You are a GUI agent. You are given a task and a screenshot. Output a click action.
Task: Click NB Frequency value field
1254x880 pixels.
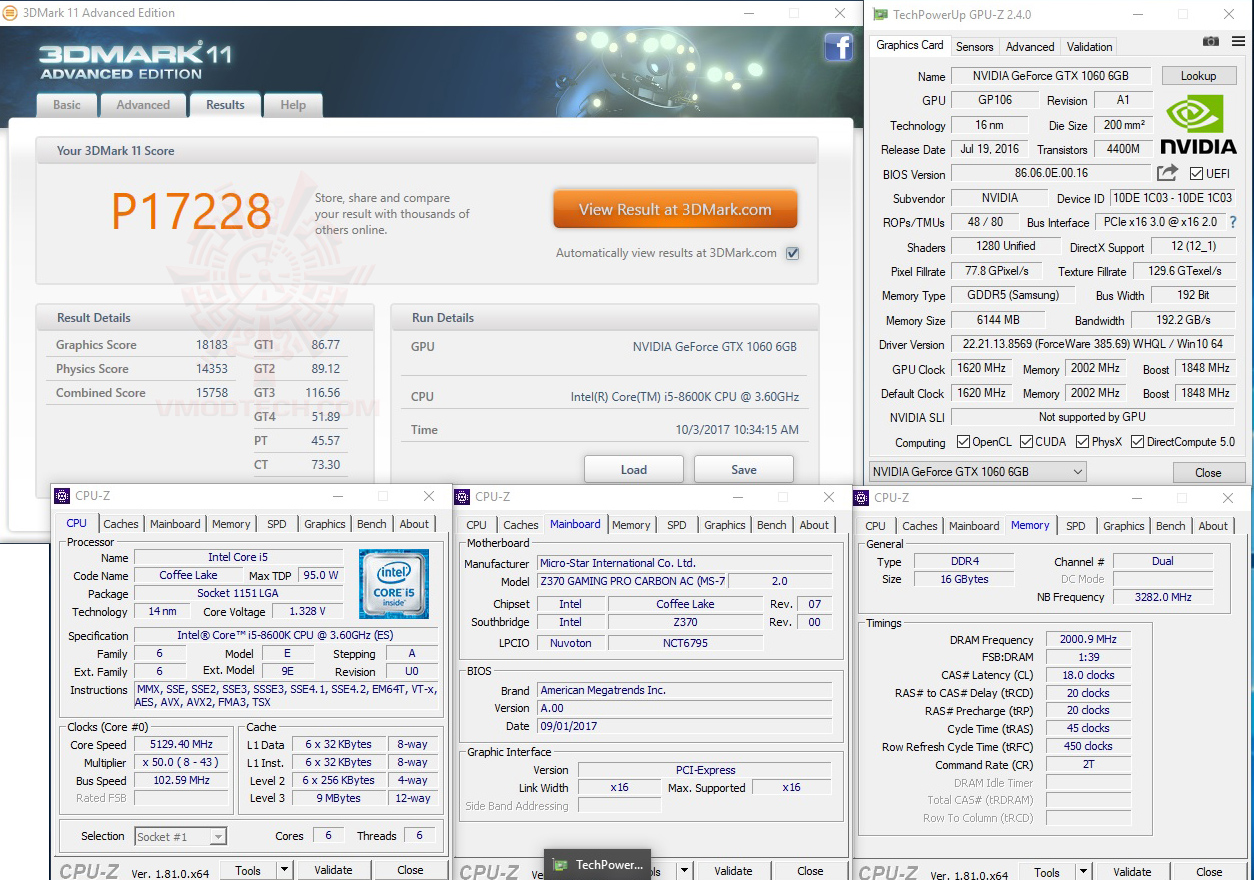(x=1163, y=597)
